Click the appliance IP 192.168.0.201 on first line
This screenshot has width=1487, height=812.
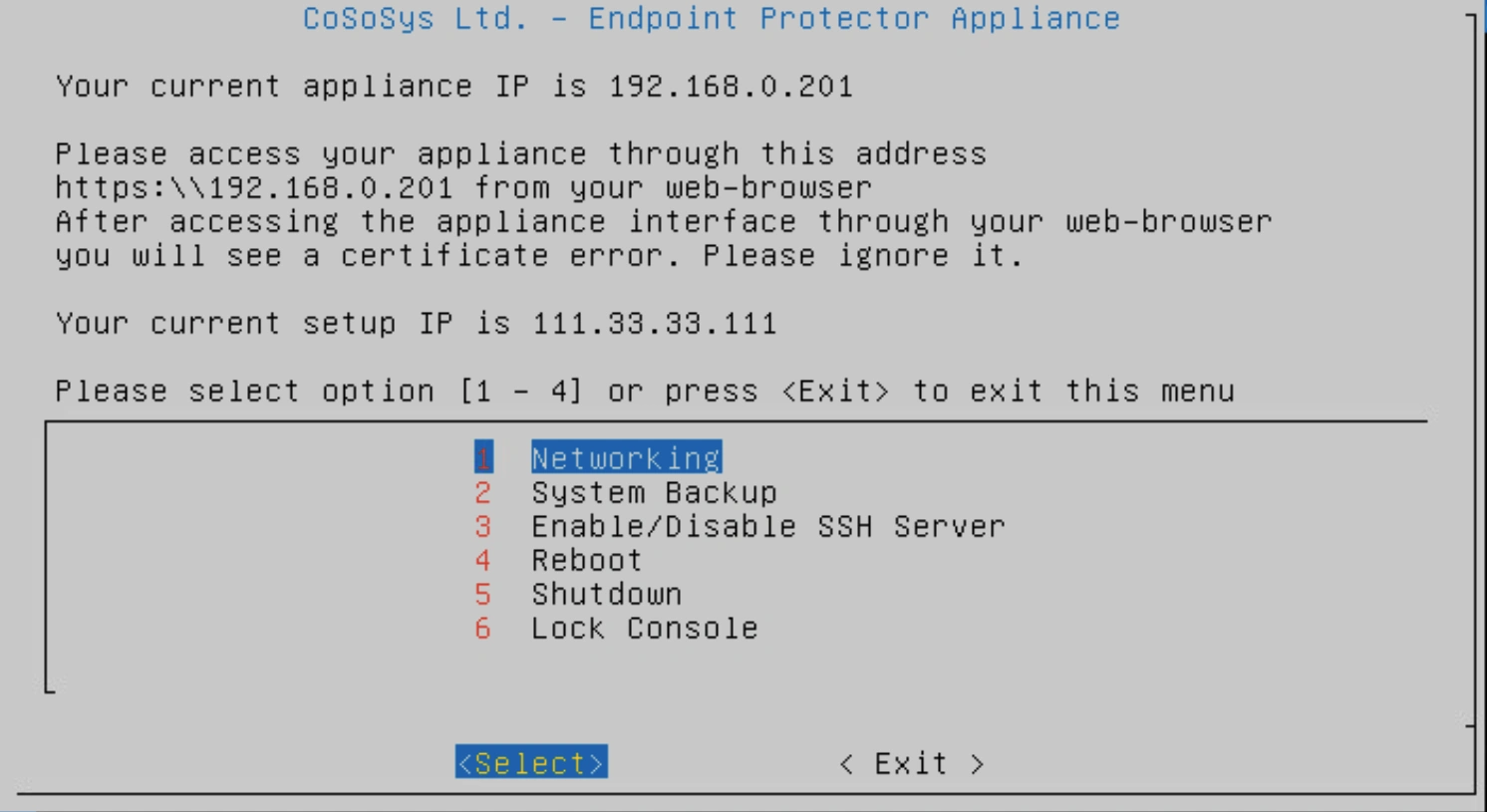tap(731, 86)
